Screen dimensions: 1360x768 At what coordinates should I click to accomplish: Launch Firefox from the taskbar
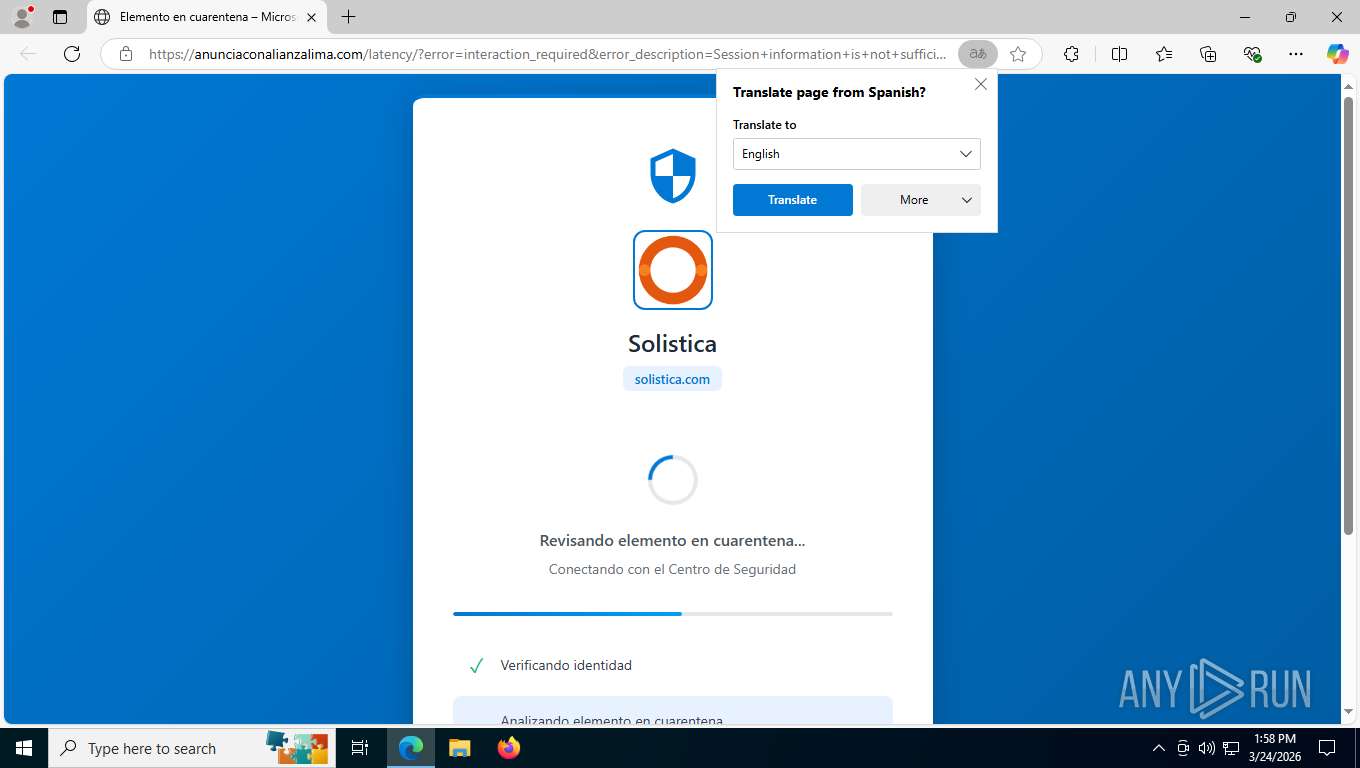coord(508,748)
